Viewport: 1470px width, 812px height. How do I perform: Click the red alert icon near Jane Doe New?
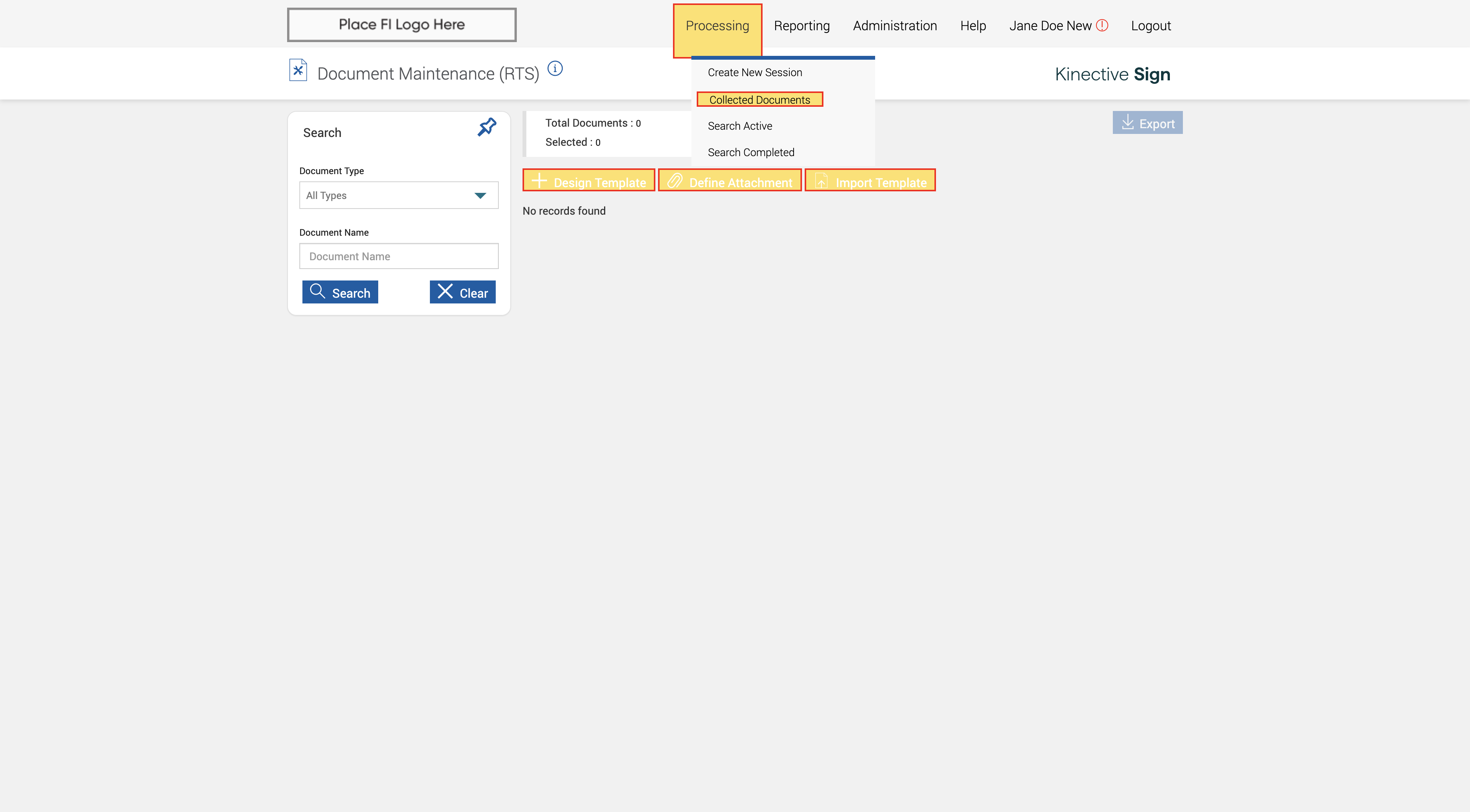(x=1102, y=25)
